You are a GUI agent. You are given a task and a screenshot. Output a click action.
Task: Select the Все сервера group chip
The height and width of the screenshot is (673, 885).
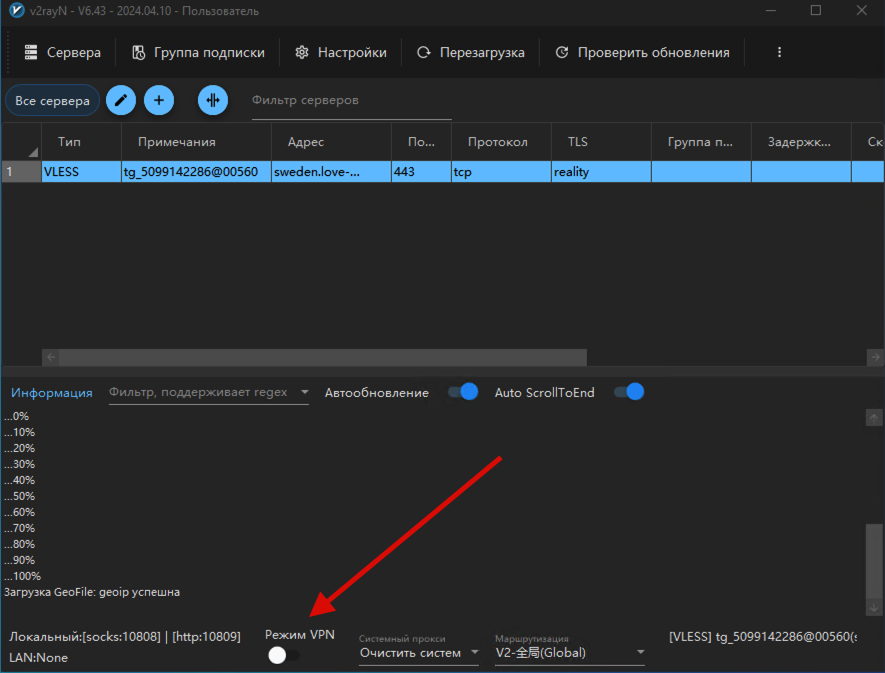click(x=52, y=100)
